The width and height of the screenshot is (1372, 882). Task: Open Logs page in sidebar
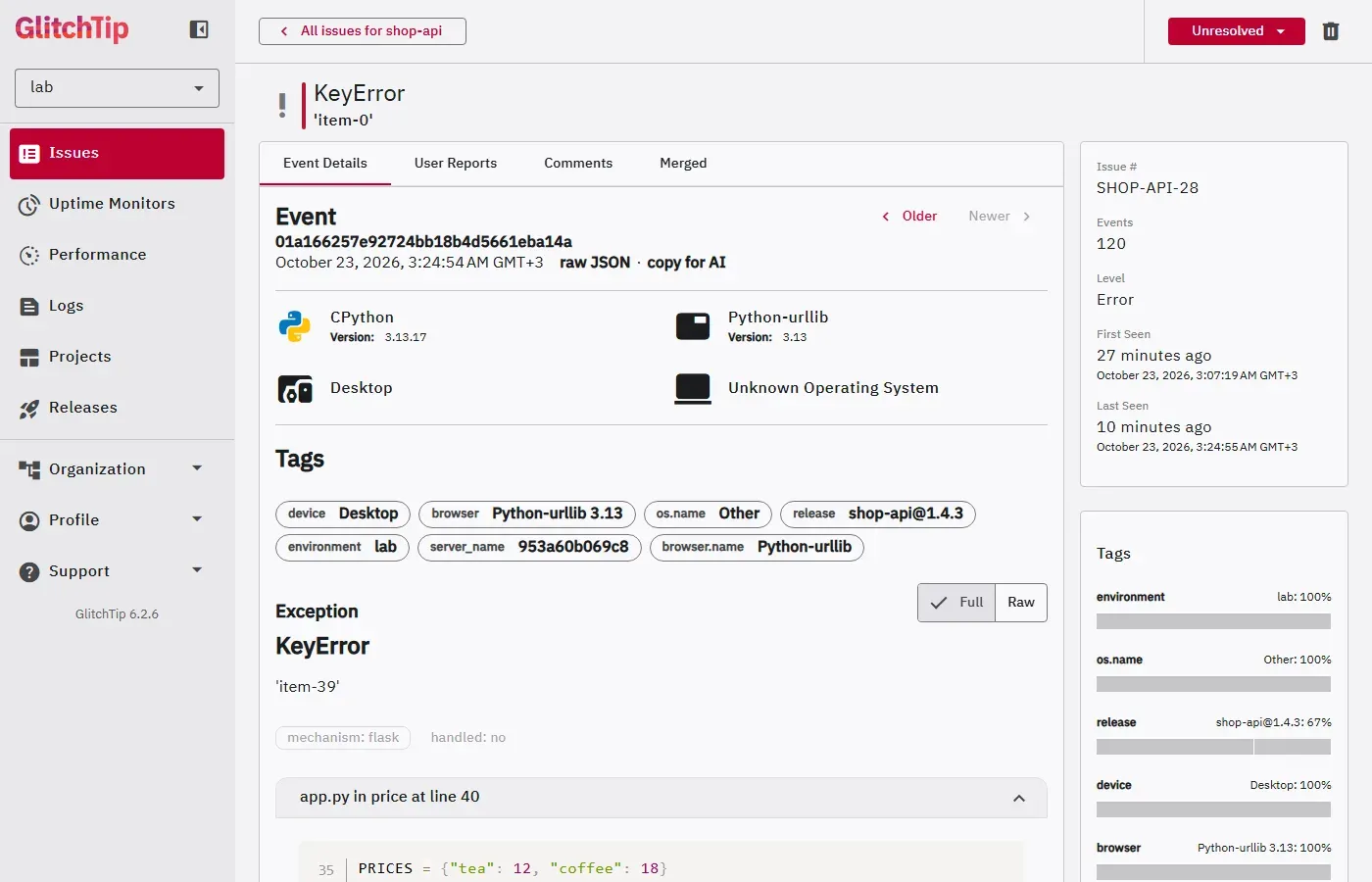(117, 306)
